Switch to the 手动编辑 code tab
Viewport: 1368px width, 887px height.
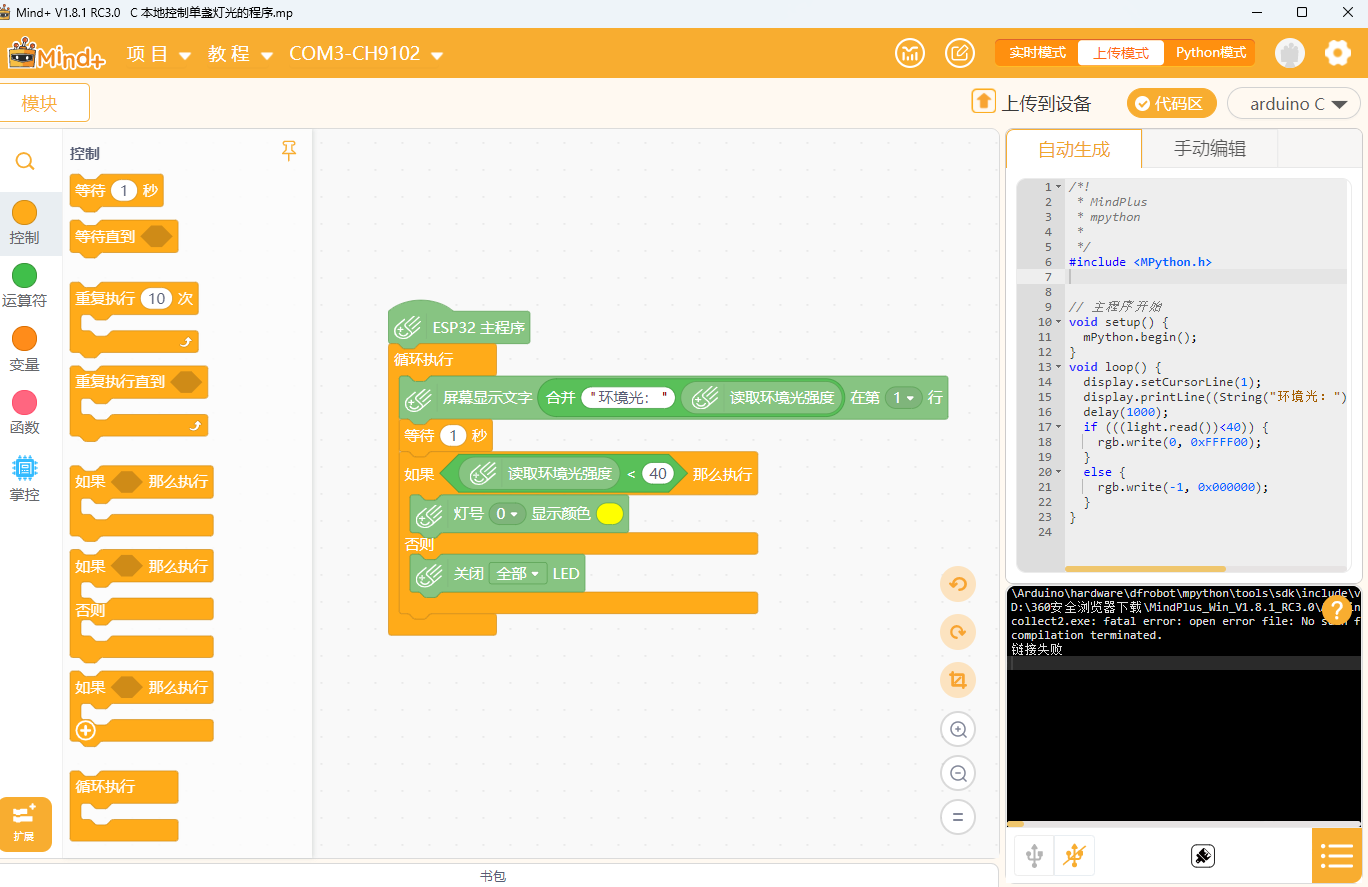1209,148
